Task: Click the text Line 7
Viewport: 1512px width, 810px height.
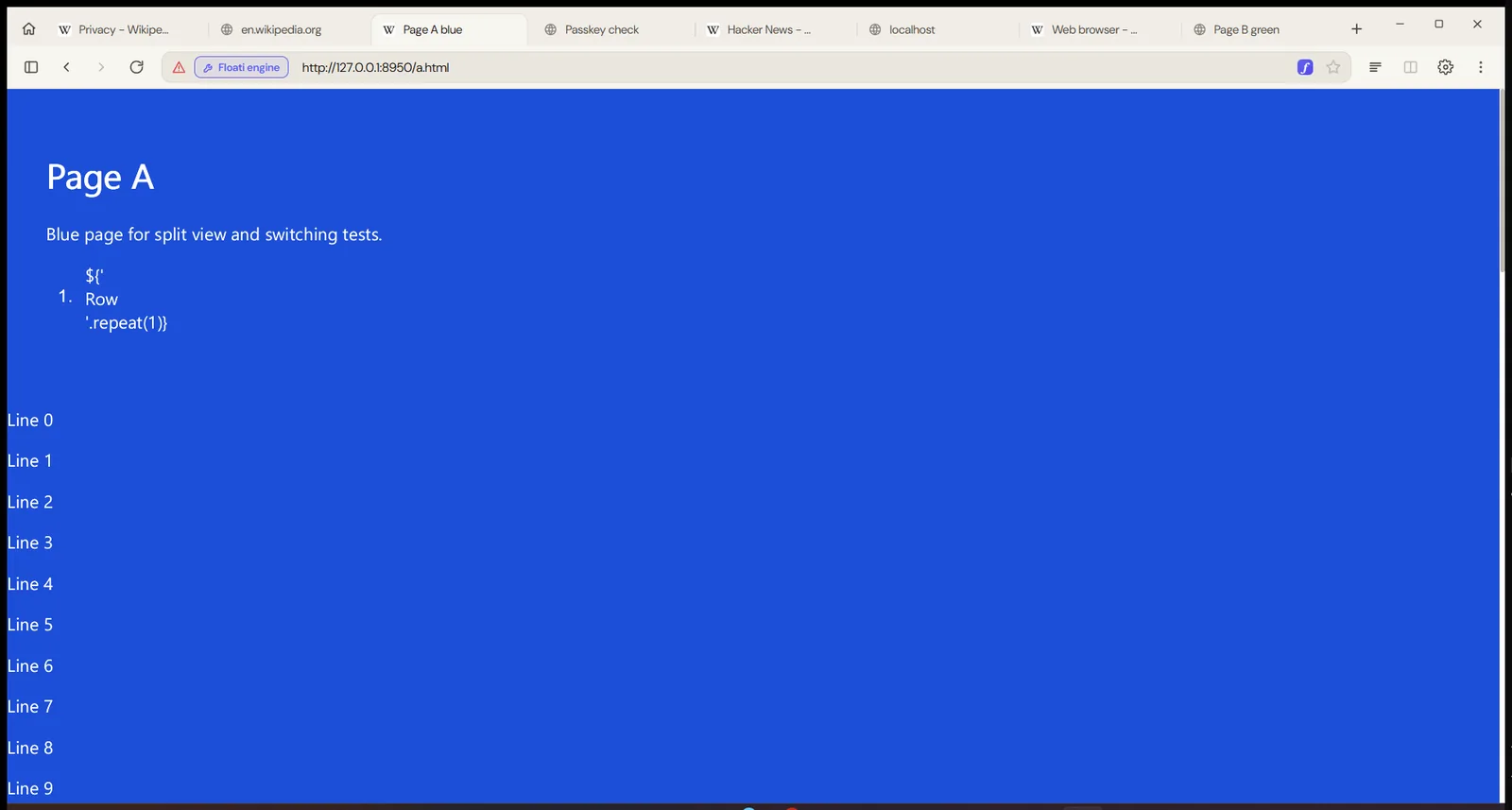Action: click(30, 706)
